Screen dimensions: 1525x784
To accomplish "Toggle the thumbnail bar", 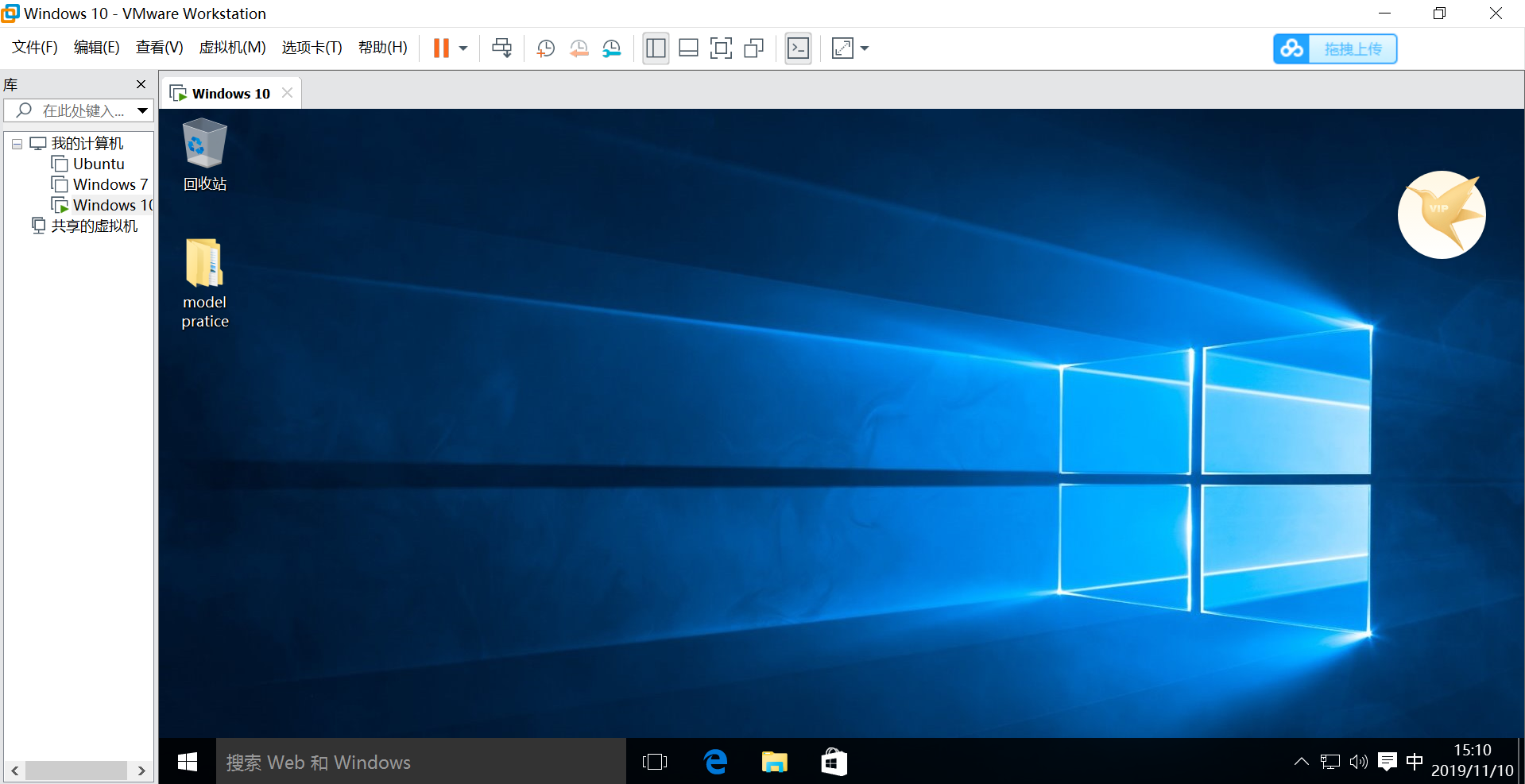I will tap(688, 48).
